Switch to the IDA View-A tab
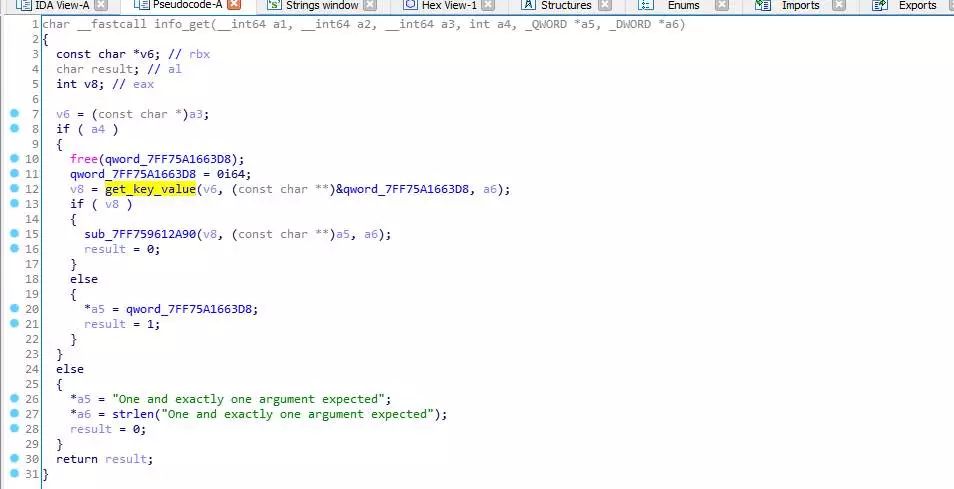 pyautogui.click(x=62, y=5)
